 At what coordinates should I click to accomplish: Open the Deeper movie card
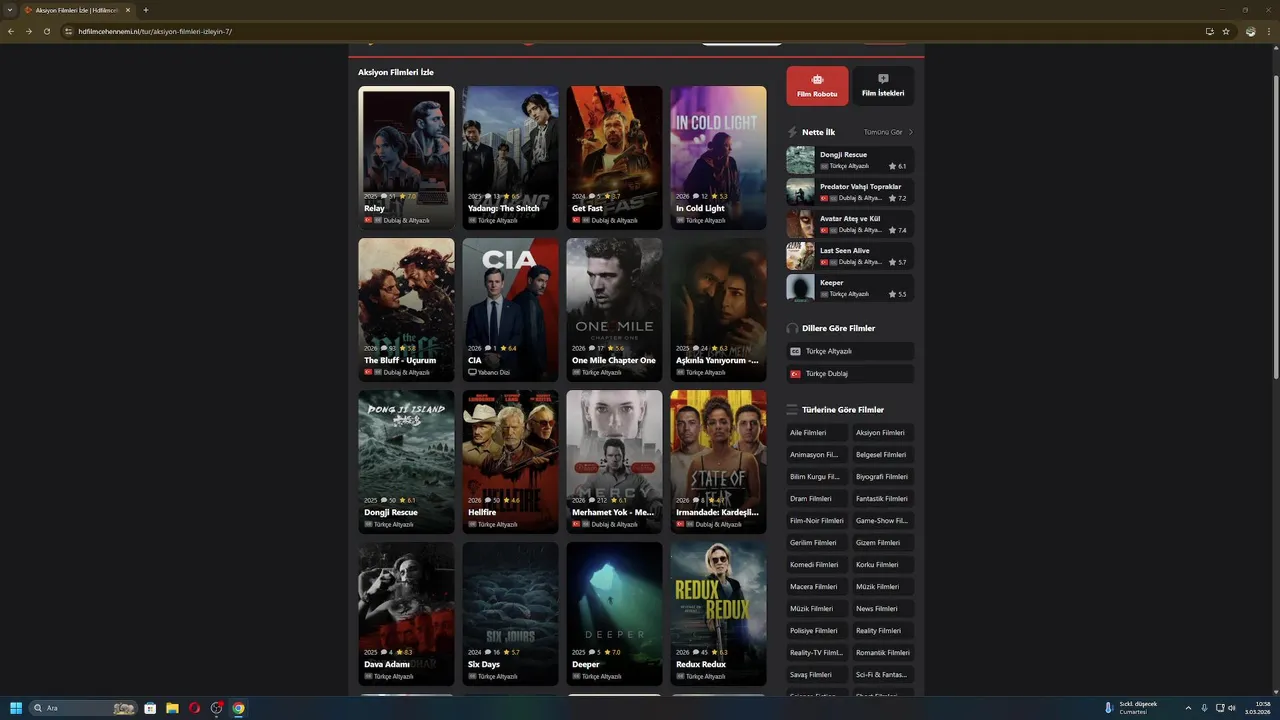[614, 613]
